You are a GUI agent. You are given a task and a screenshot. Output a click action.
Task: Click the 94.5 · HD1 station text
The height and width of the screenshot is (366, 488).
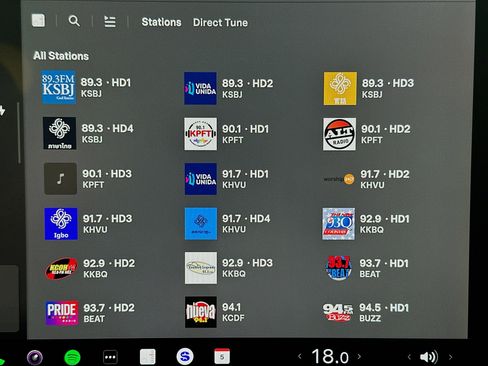384,308
